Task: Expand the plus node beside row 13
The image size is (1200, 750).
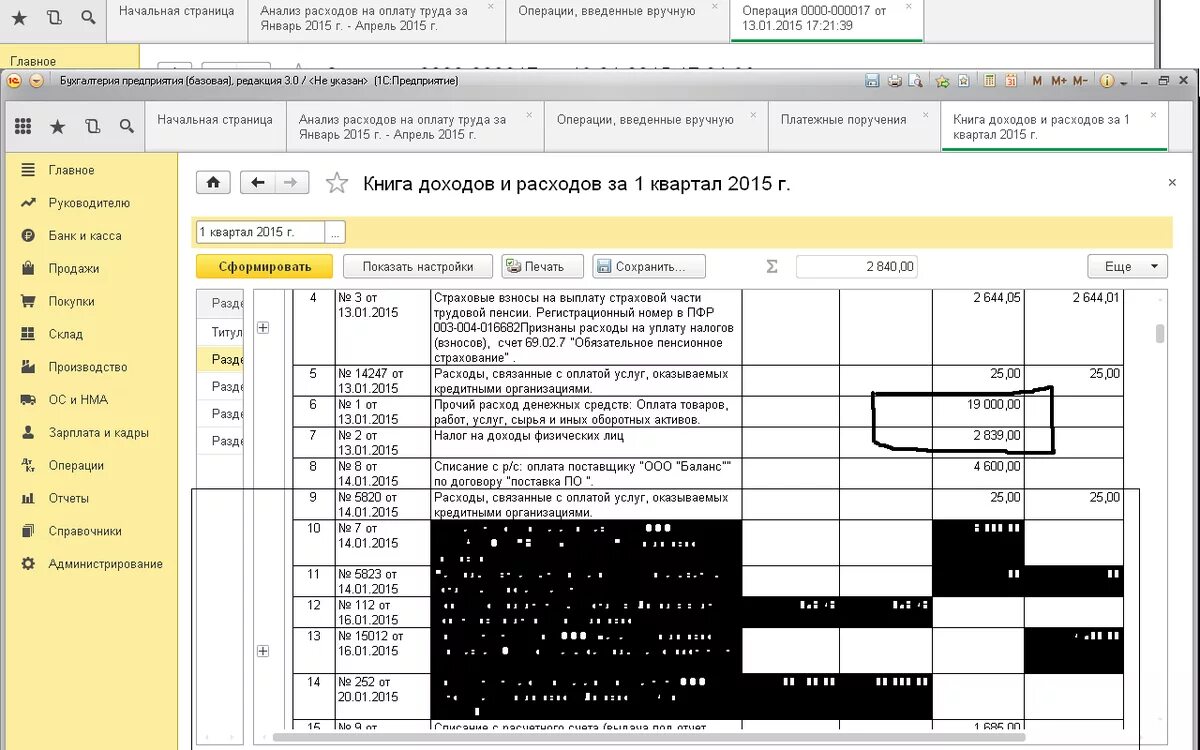Action: pos(263,651)
